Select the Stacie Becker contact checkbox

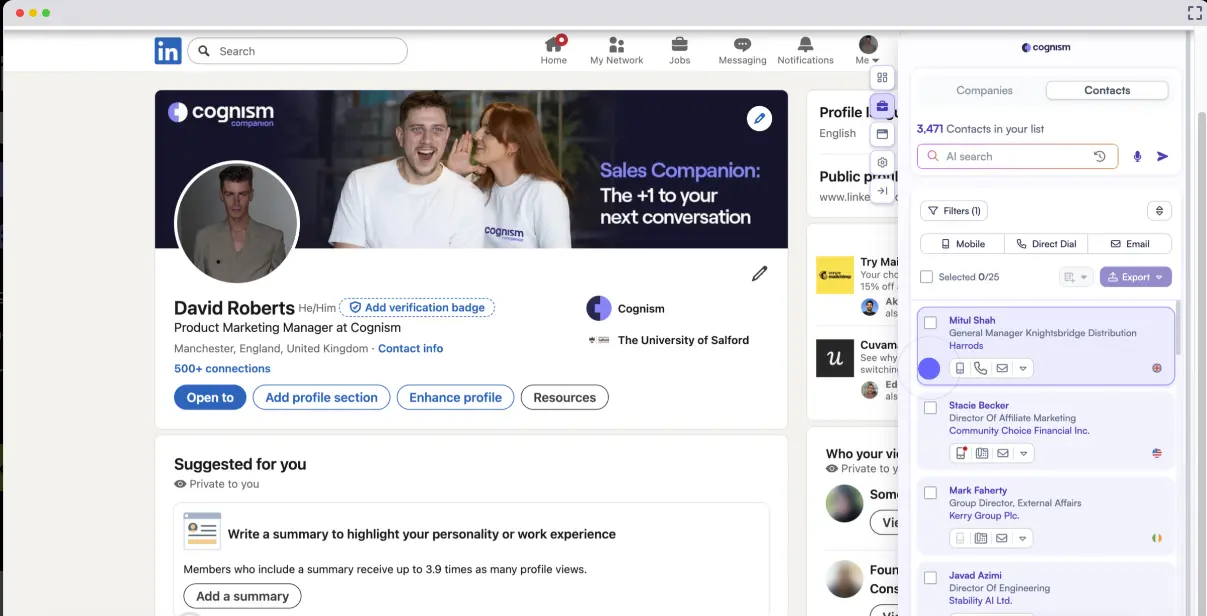[931, 408]
